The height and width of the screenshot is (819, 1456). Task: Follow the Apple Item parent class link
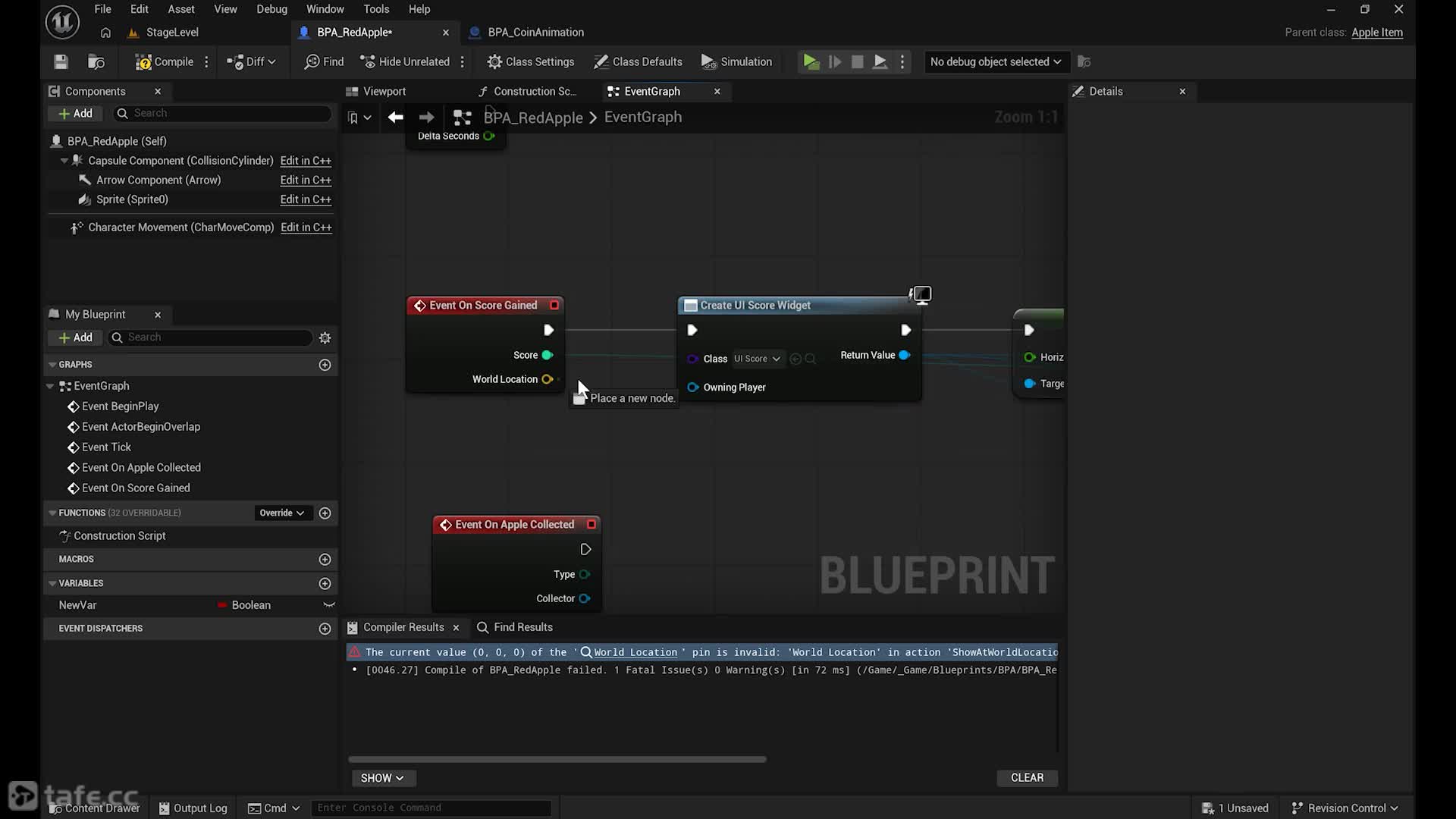(1377, 33)
